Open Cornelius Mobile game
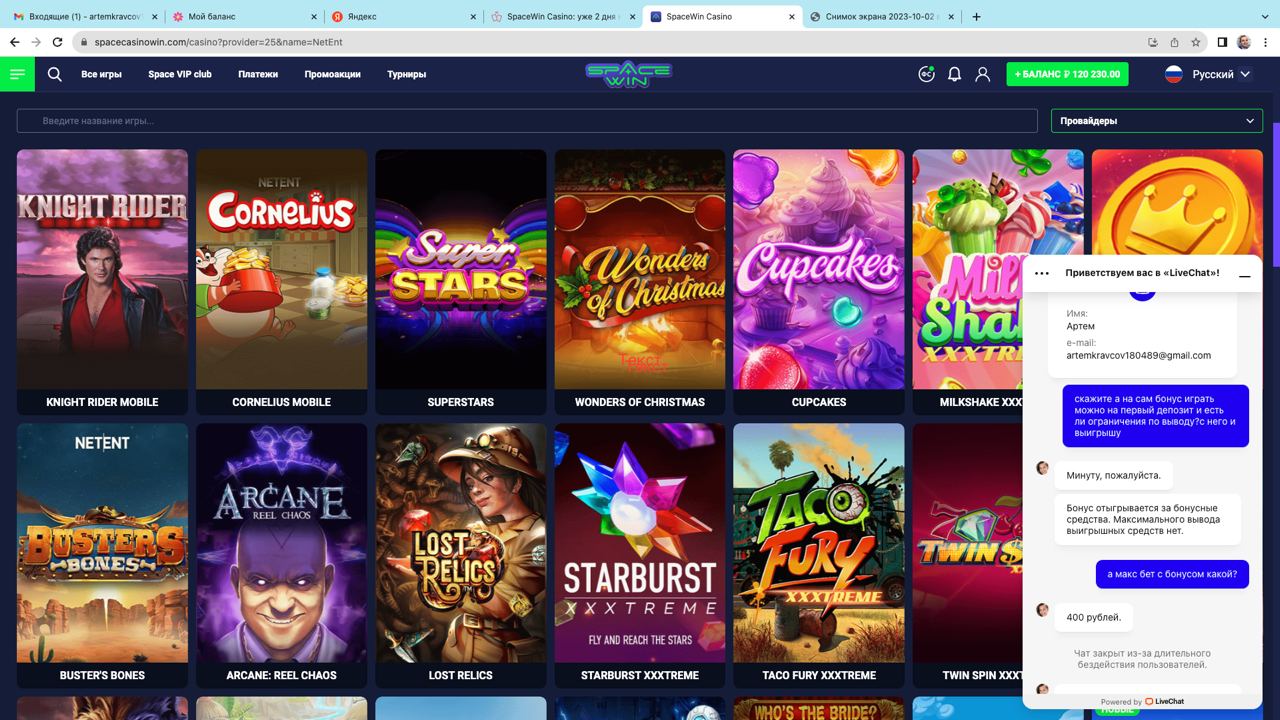This screenshot has height=720, width=1280. pyautogui.click(x=281, y=282)
